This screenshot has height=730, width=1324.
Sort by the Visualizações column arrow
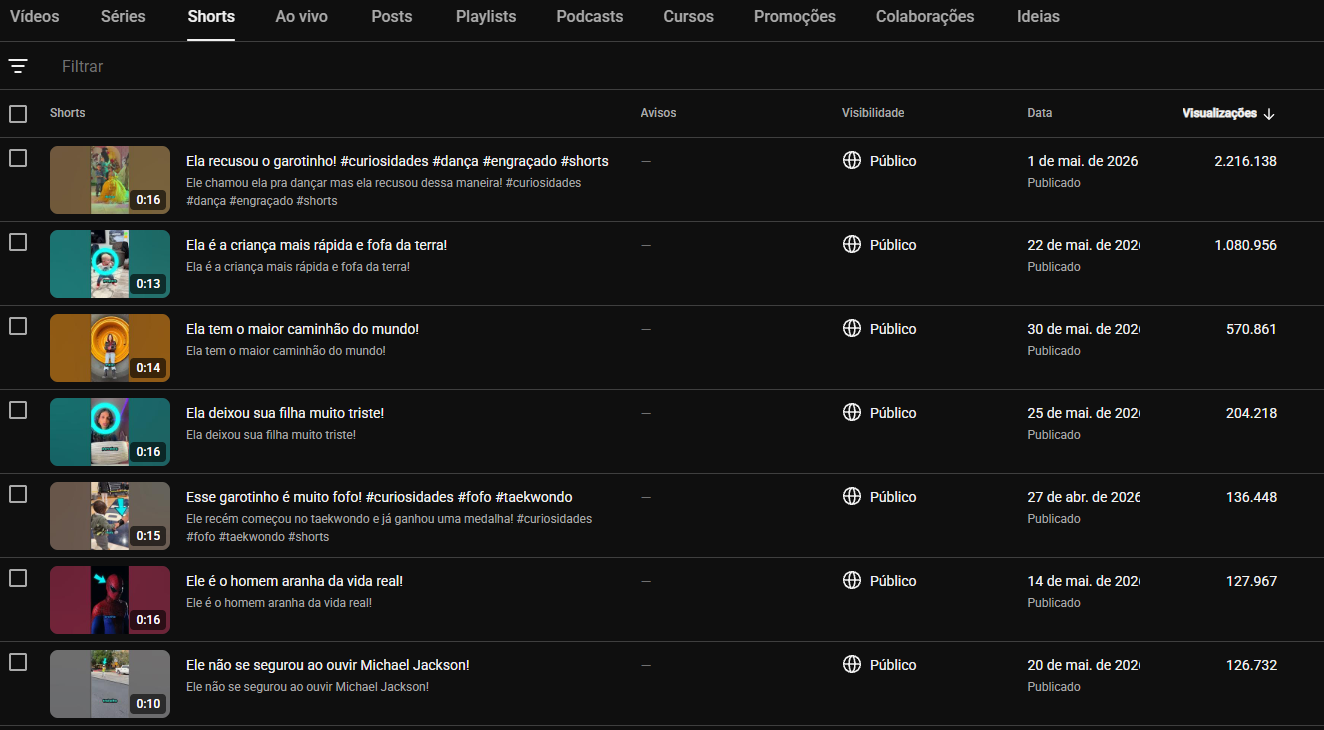click(x=1269, y=114)
